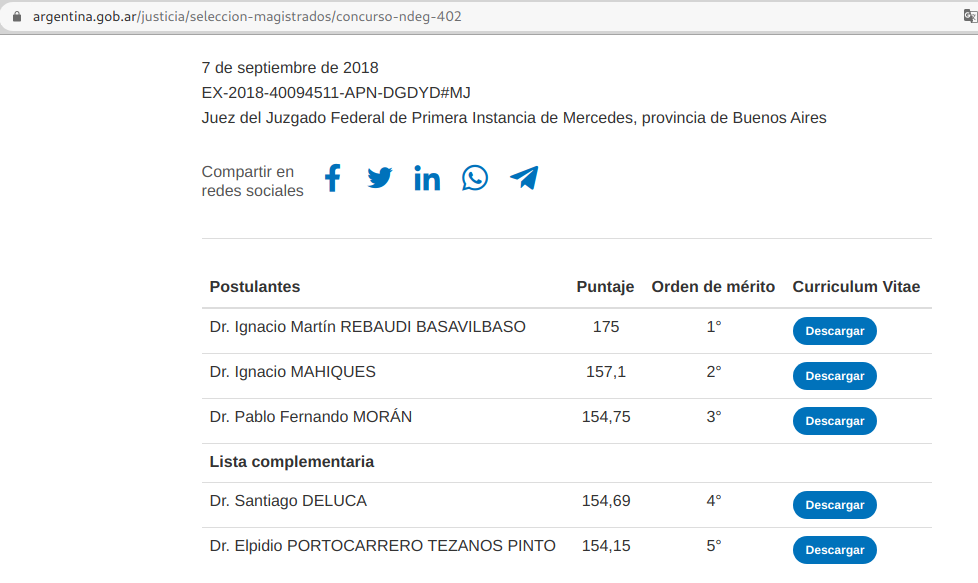Select the Orden de mérito column header
Screen dimensions: 978x583
point(713,287)
